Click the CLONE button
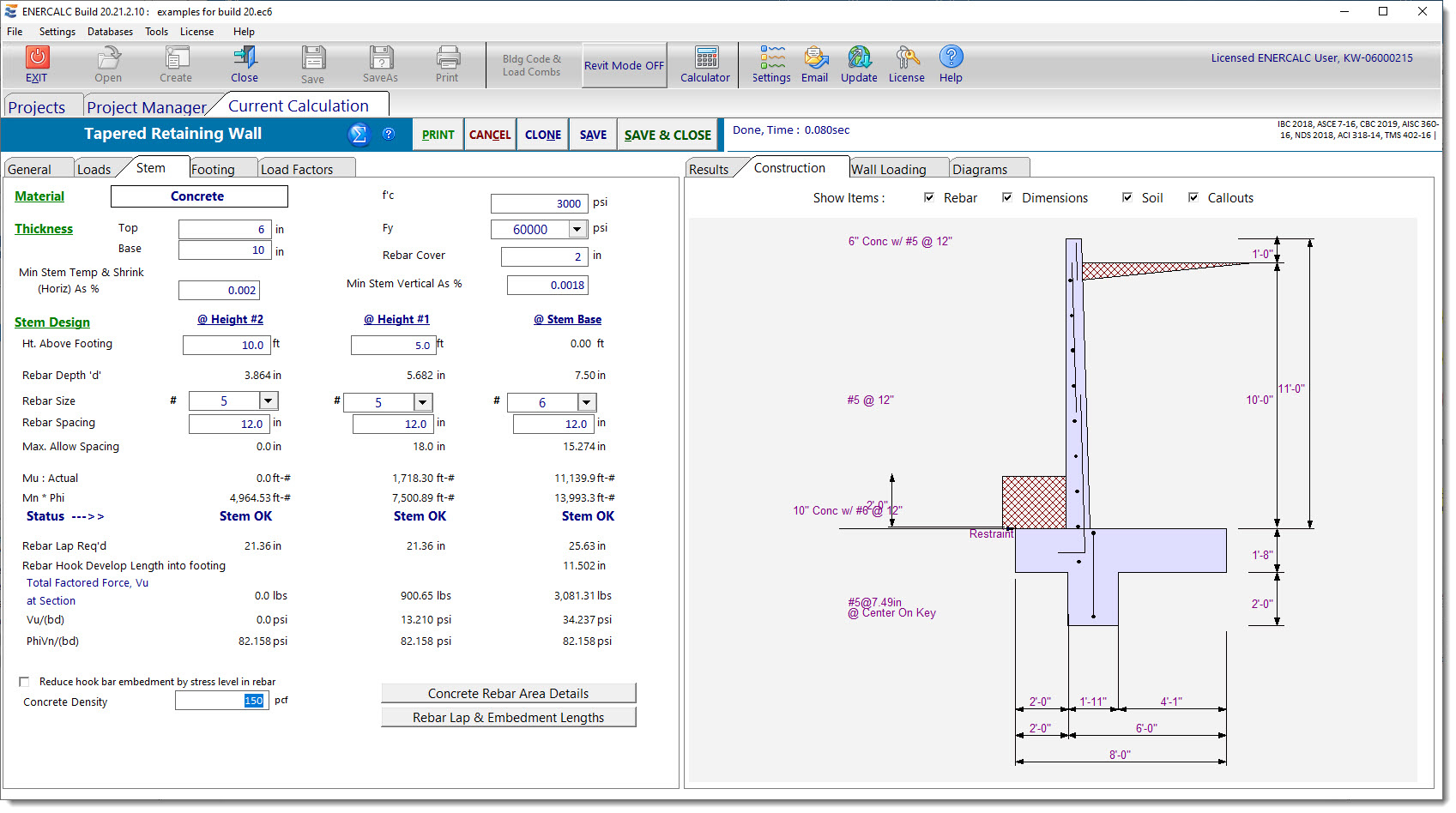This screenshot has width=1456, height=813. (543, 135)
